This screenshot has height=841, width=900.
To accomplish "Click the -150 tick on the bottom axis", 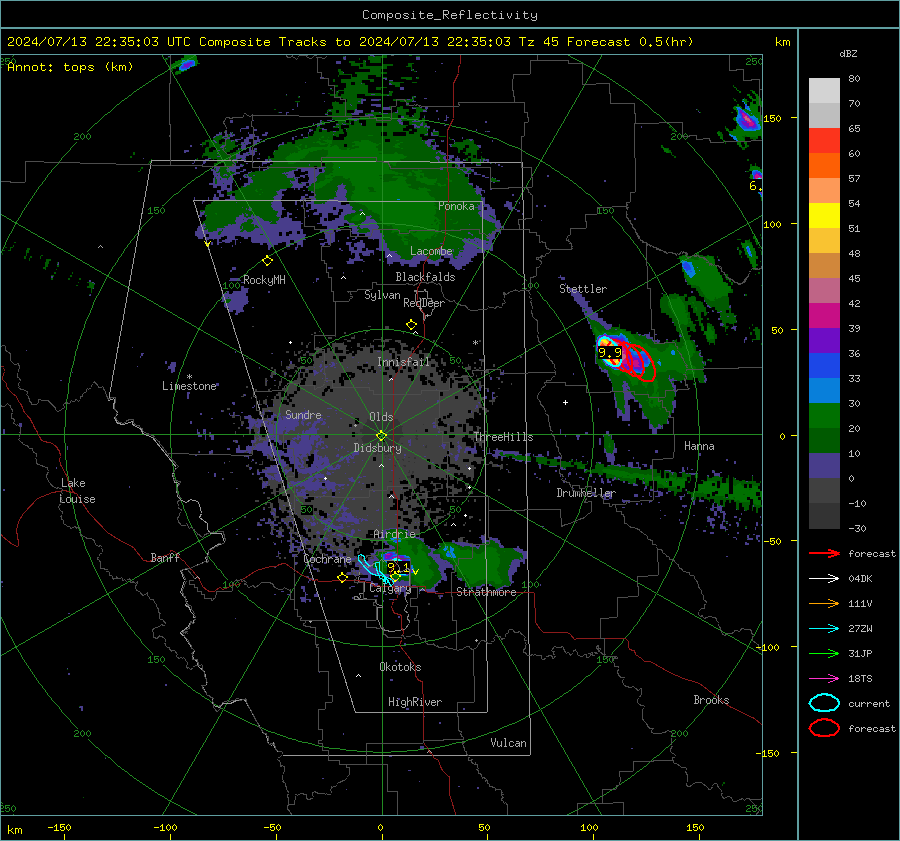I will point(59,827).
